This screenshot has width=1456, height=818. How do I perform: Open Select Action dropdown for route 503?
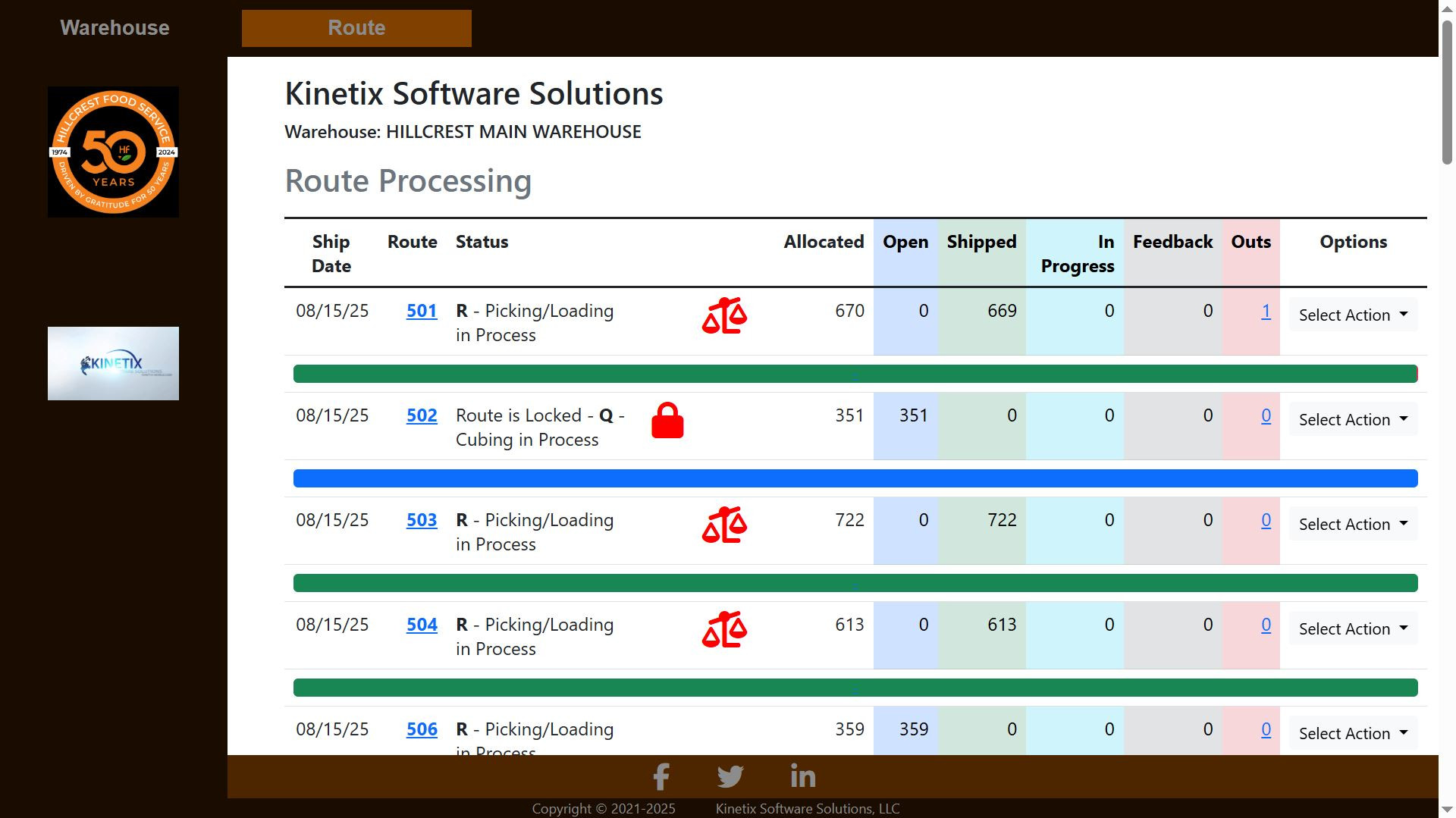tap(1353, 525)
